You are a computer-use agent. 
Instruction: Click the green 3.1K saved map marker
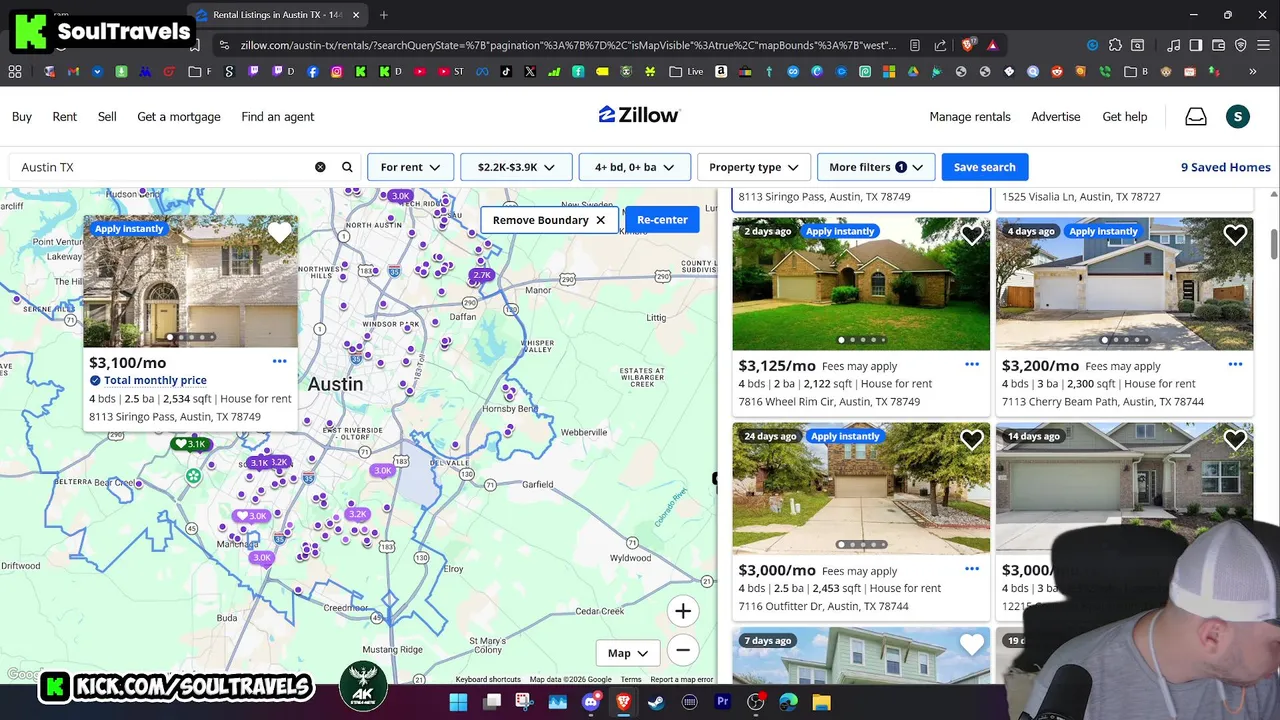(x=190, y=444)
